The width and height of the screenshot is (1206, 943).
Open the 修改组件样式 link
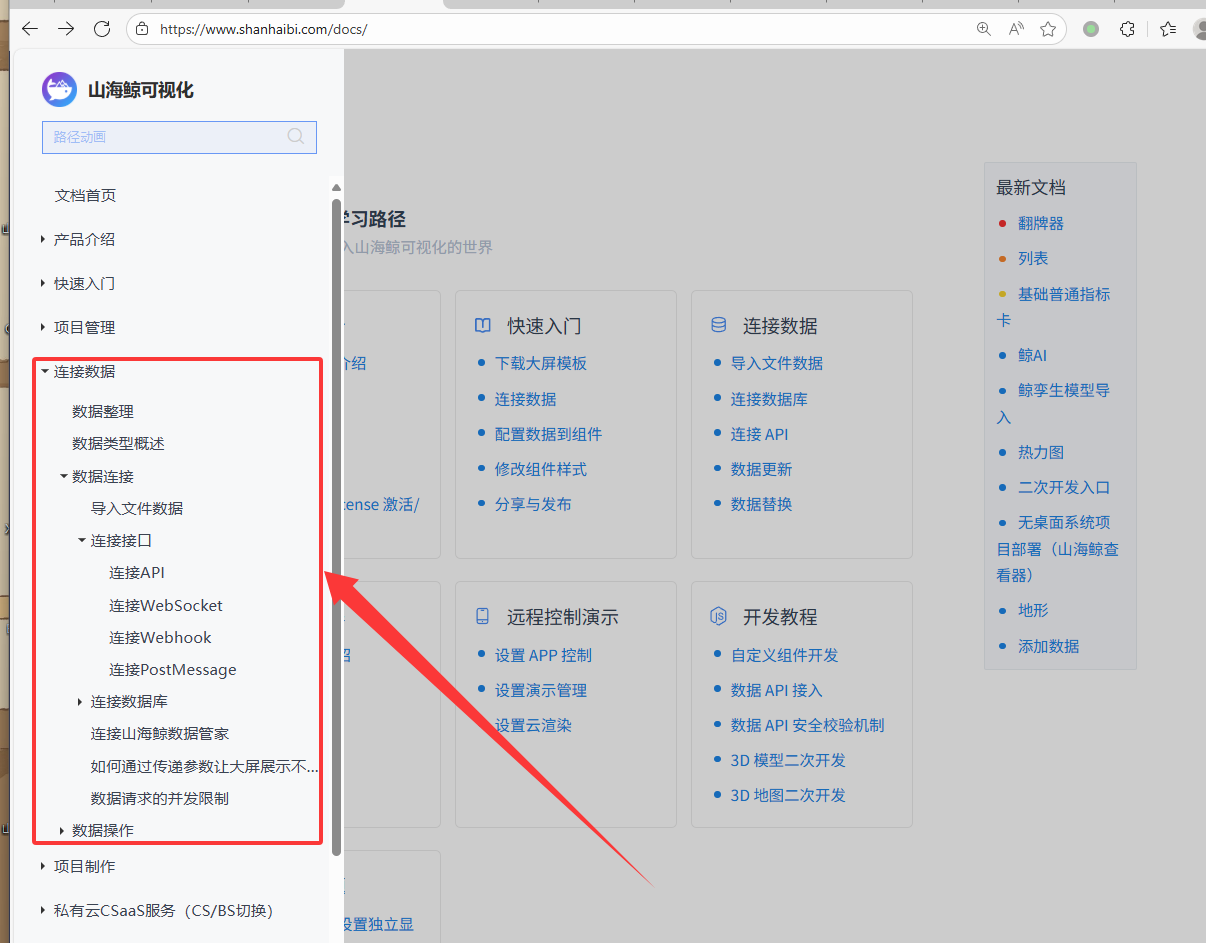tap(541, 469)
